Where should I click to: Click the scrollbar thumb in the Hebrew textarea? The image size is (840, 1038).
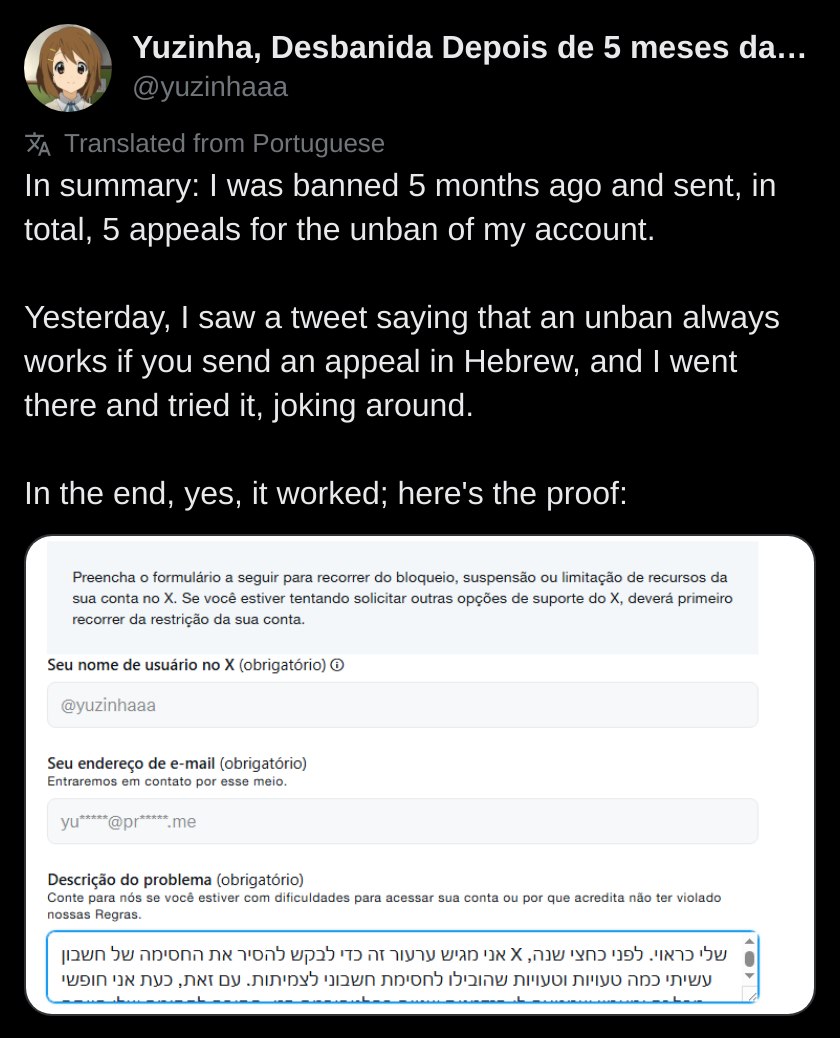click(x=749, y=959)
